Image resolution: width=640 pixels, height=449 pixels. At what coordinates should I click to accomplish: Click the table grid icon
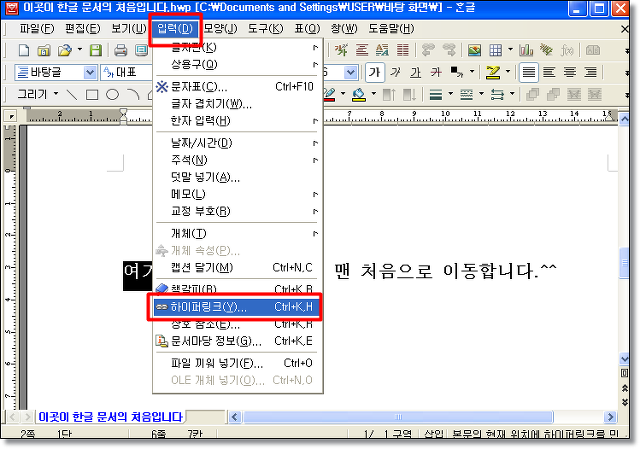(496, 50)
